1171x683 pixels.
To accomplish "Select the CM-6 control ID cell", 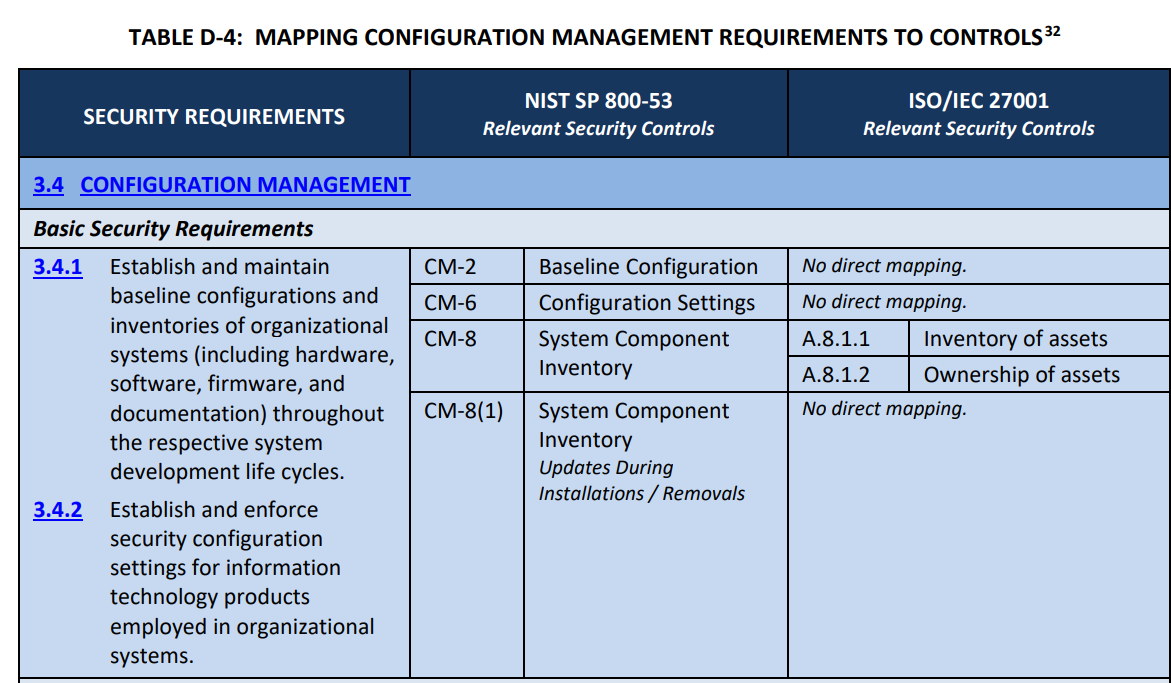I will click(x=450, y=303).
